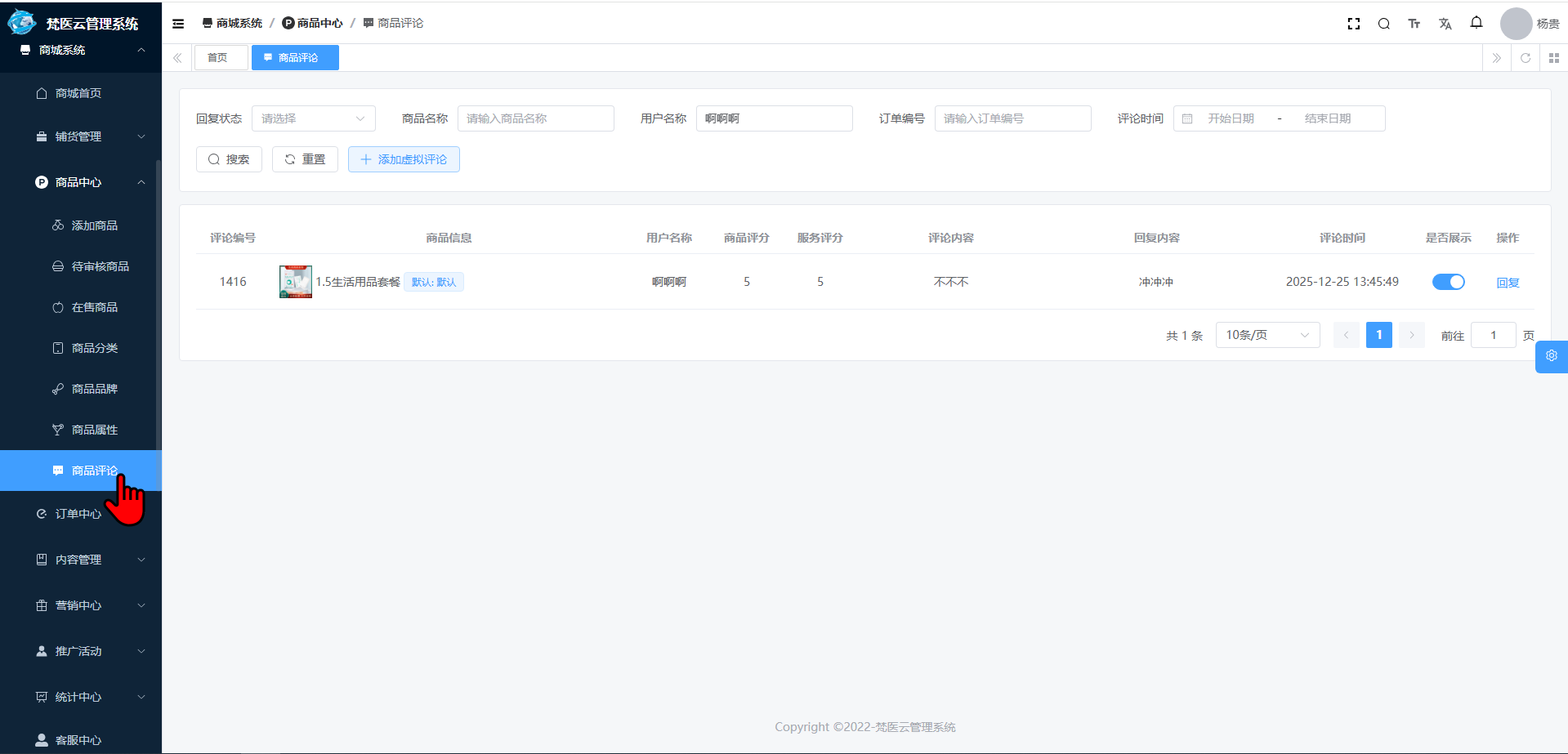
Task: Click the refresh tab icon
Action: pos(1525,58)
